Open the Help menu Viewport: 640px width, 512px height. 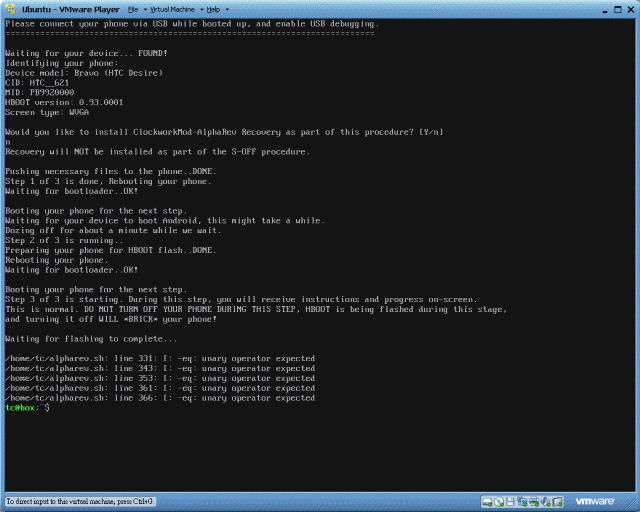(213, 9)
